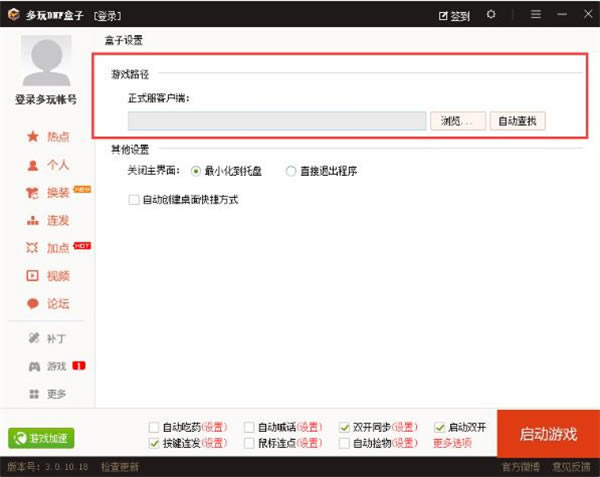Open 设置 link for 鼠标连点

[x=309, y=443]
